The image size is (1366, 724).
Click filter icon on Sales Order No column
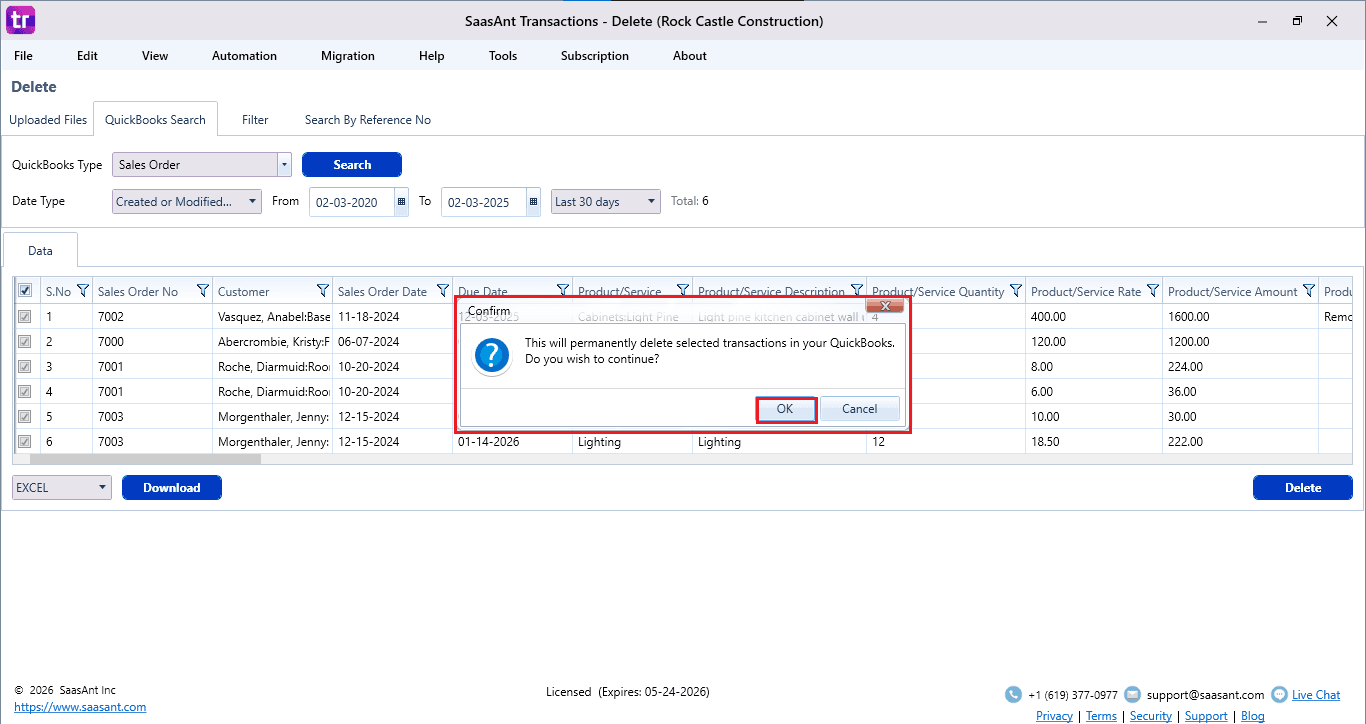(203, 291)
